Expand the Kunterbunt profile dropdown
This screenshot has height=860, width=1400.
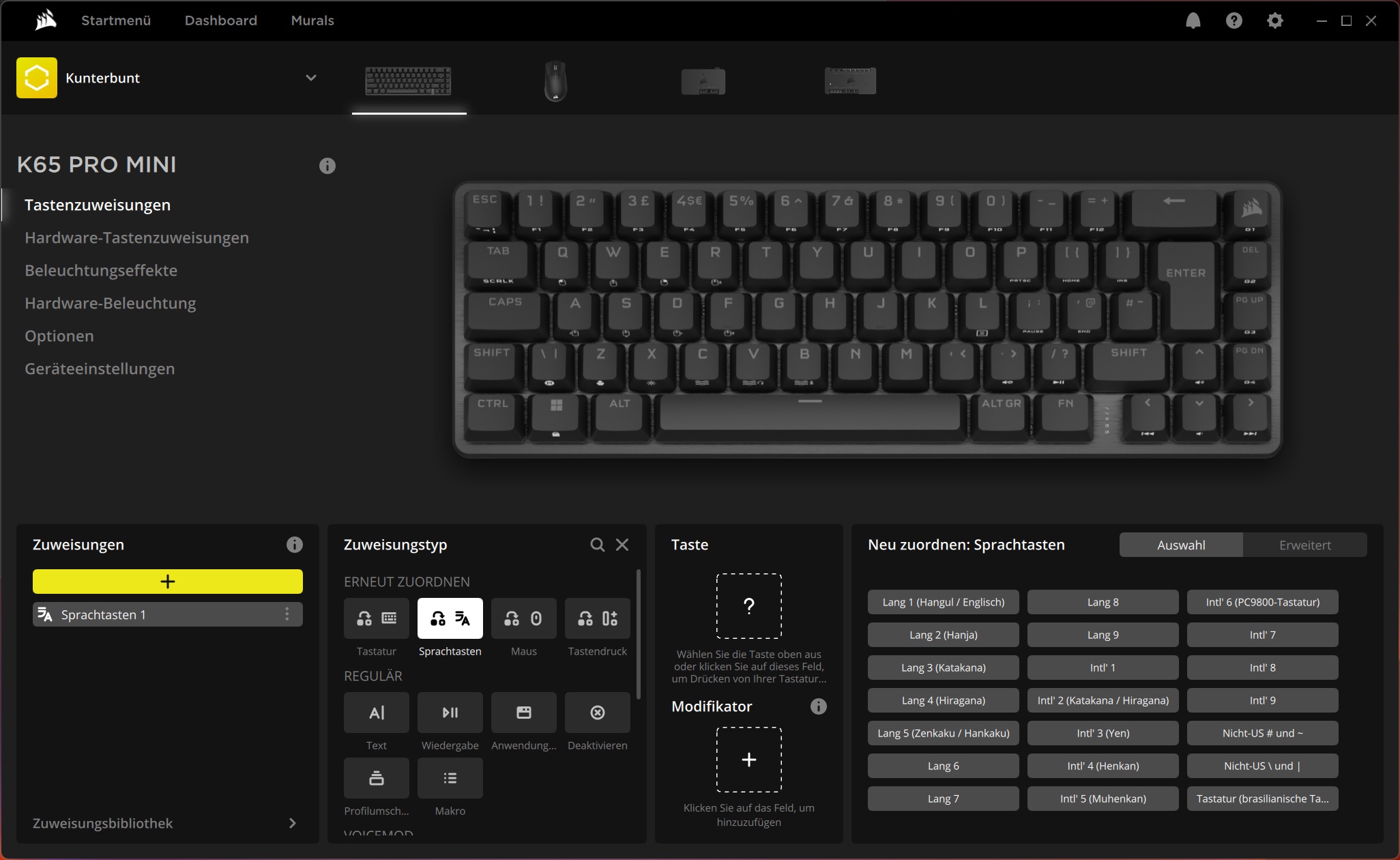311,78
